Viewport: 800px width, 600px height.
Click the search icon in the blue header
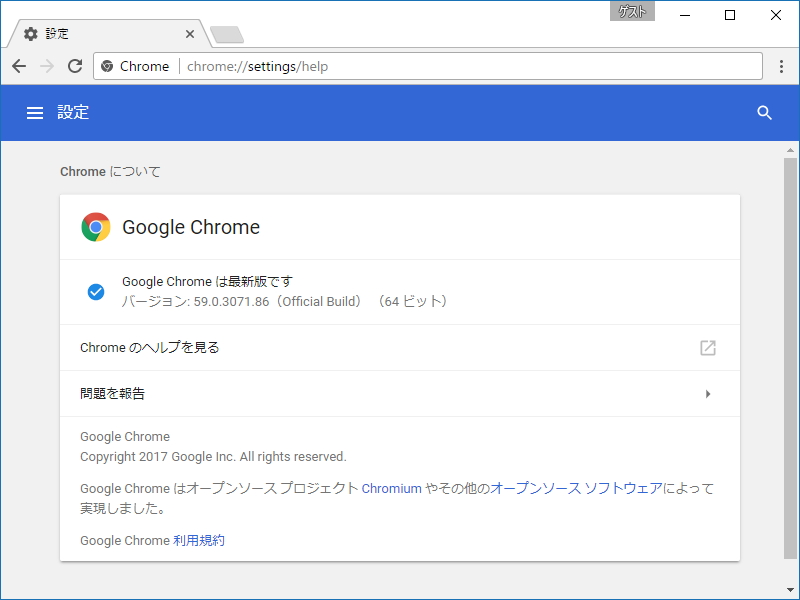(765, 112)
